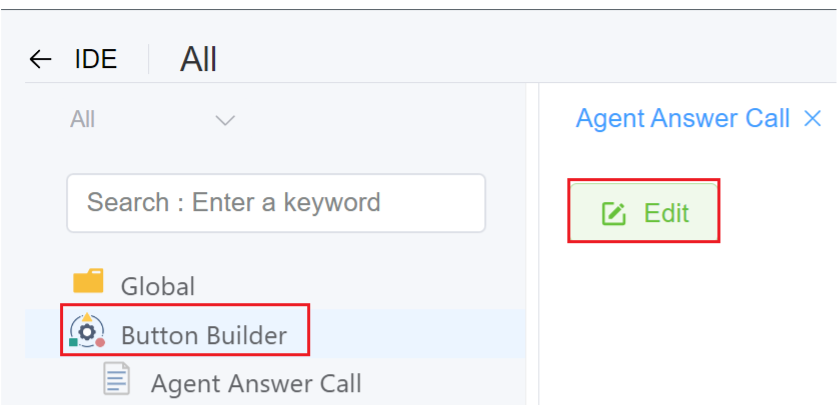840x405 pixels.
Task: Click the back arrow next to IDE
Action: [x=40, y=60]
